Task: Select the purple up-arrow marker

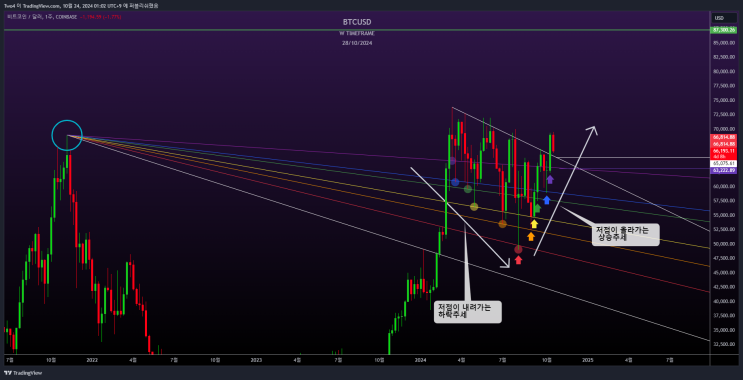Action: tap(550, 179)
